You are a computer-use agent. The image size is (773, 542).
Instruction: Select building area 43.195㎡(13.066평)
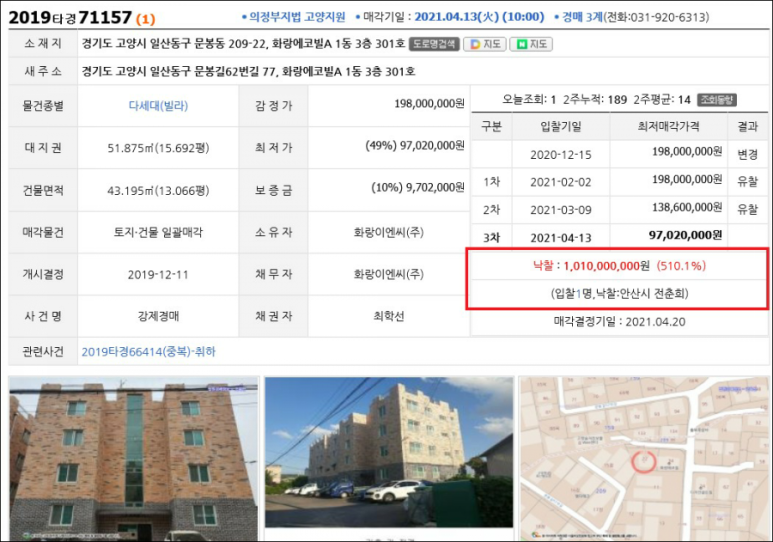[158, 190]
